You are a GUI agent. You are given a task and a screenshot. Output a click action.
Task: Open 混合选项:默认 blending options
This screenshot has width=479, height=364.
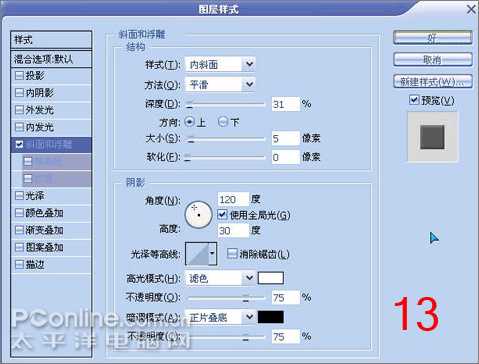coord(51,59)
